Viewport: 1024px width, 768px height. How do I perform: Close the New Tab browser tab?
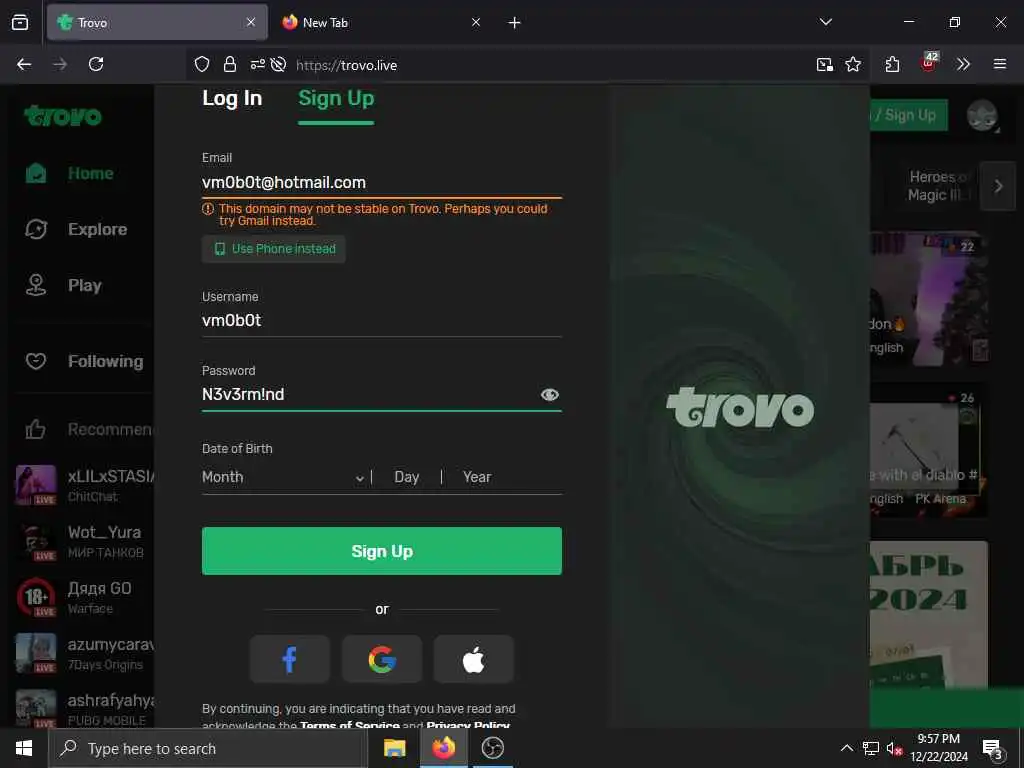pos(476,22)
